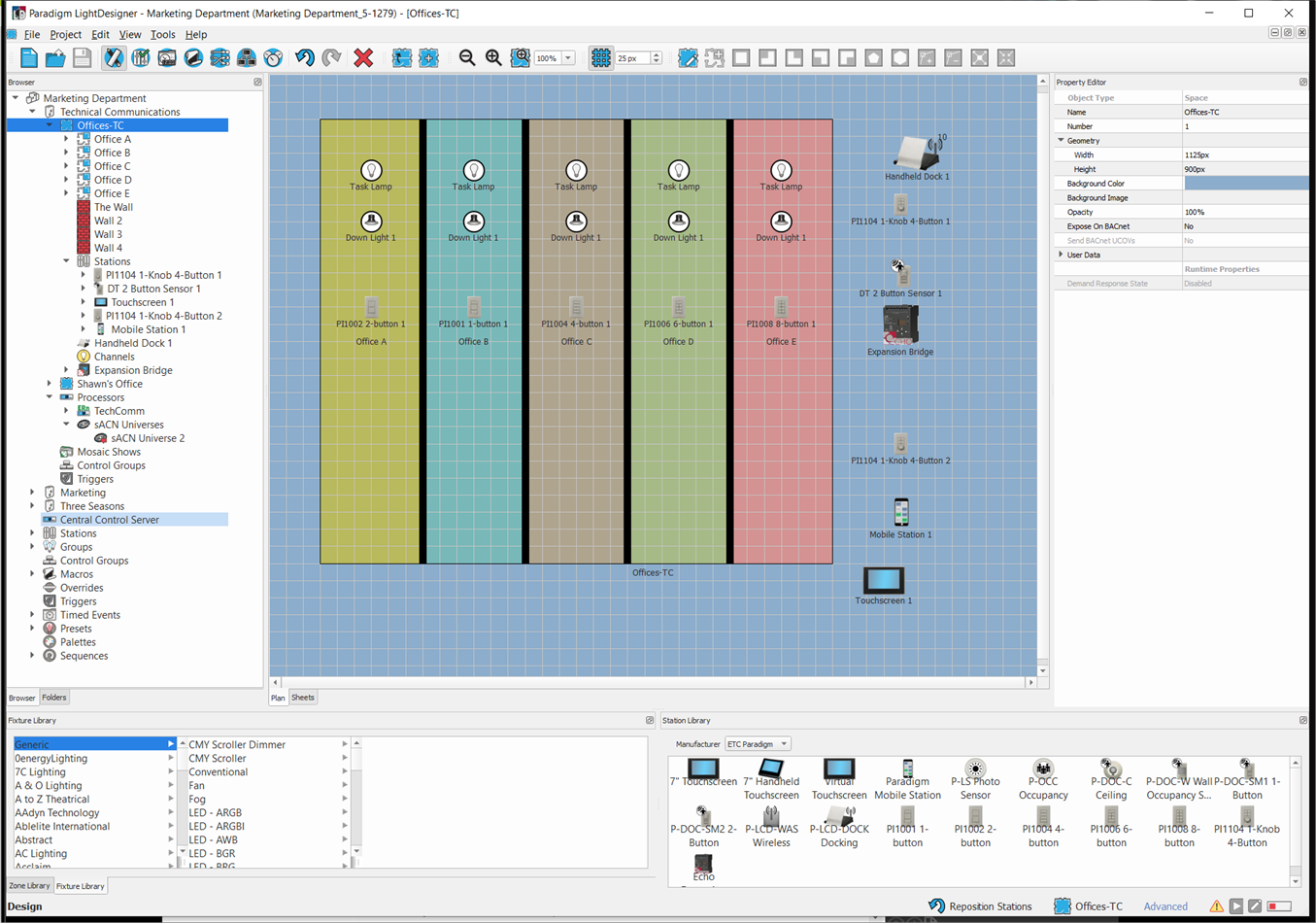The width and height of the screenshot is (1316, 923).
Task: Click the Open project folder icon
Action: 55,58
